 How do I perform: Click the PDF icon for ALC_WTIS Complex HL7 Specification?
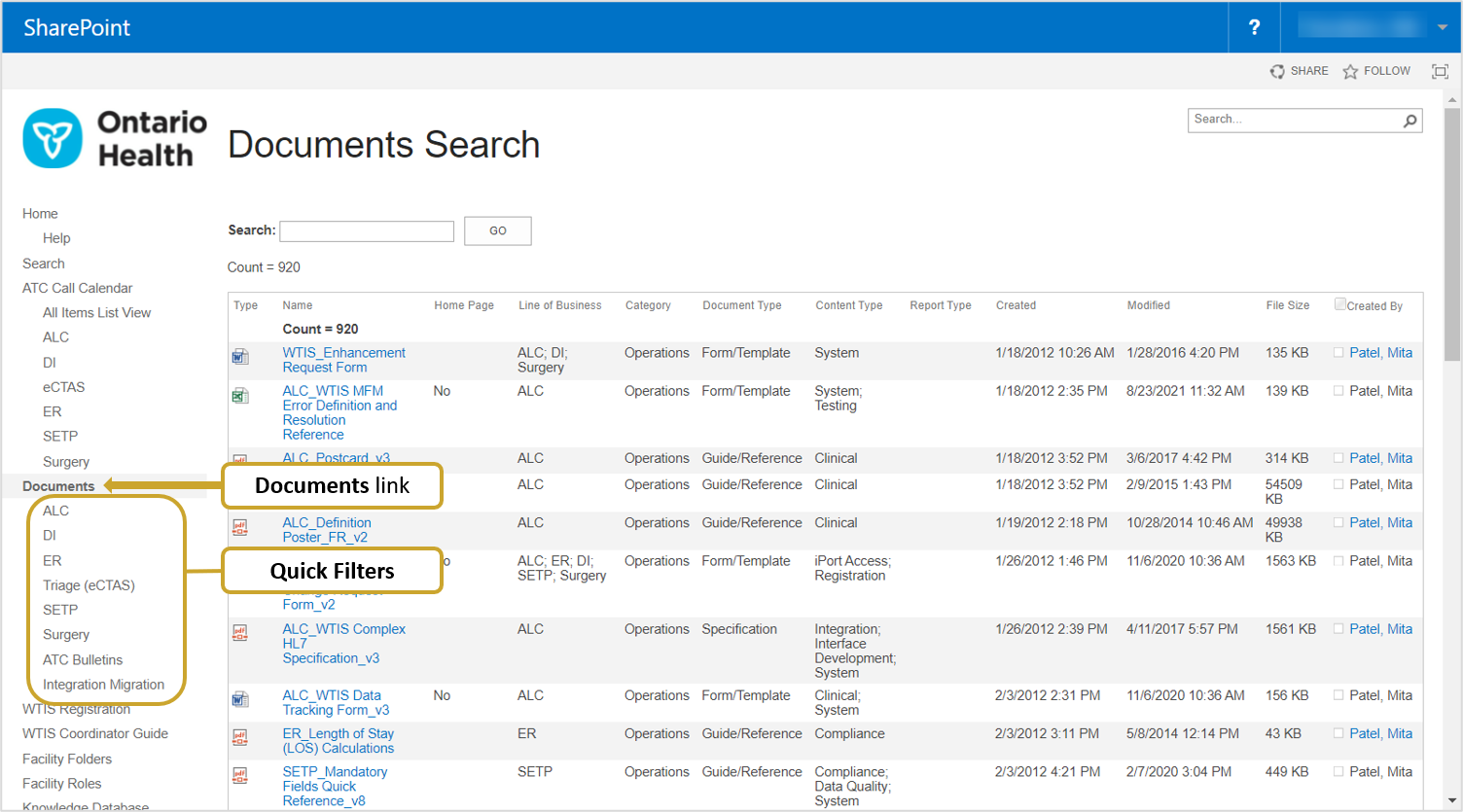240,633
